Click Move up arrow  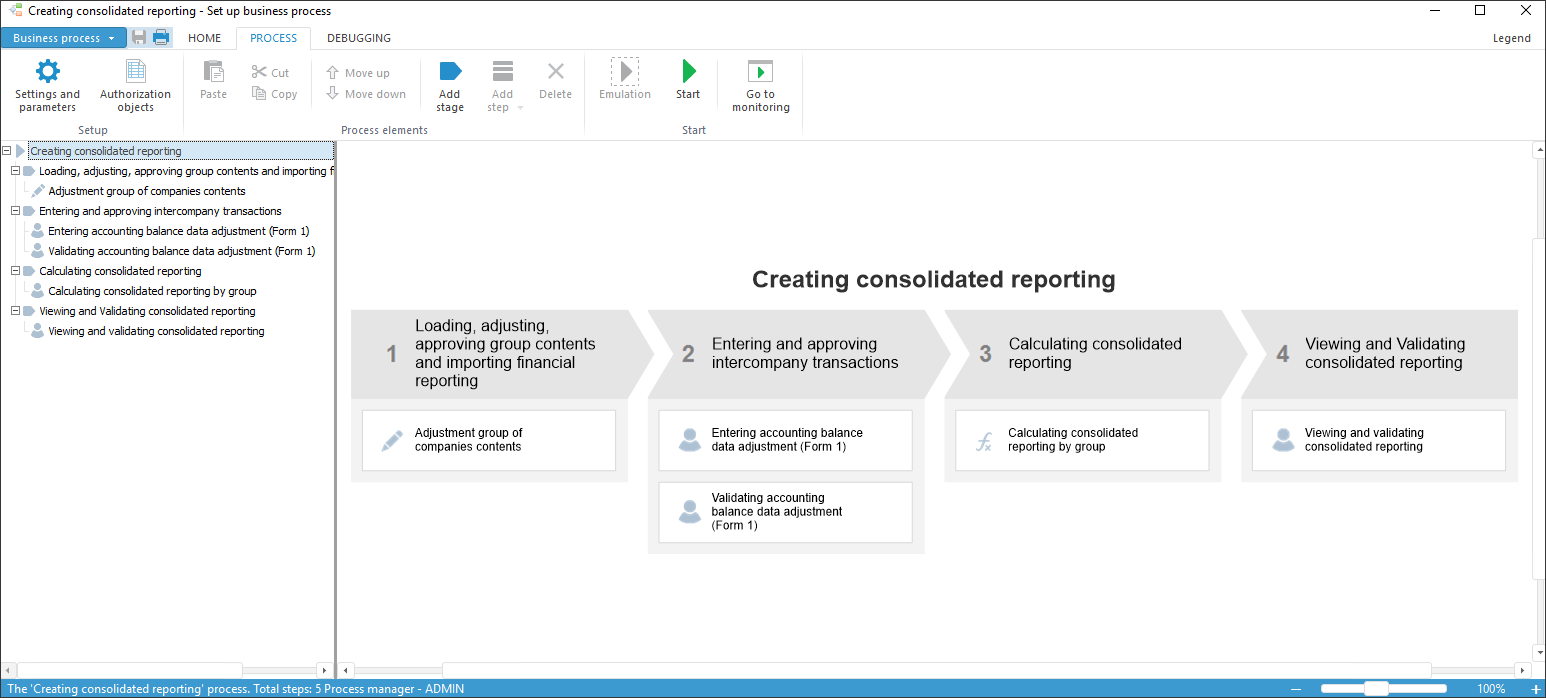(333, 72)
